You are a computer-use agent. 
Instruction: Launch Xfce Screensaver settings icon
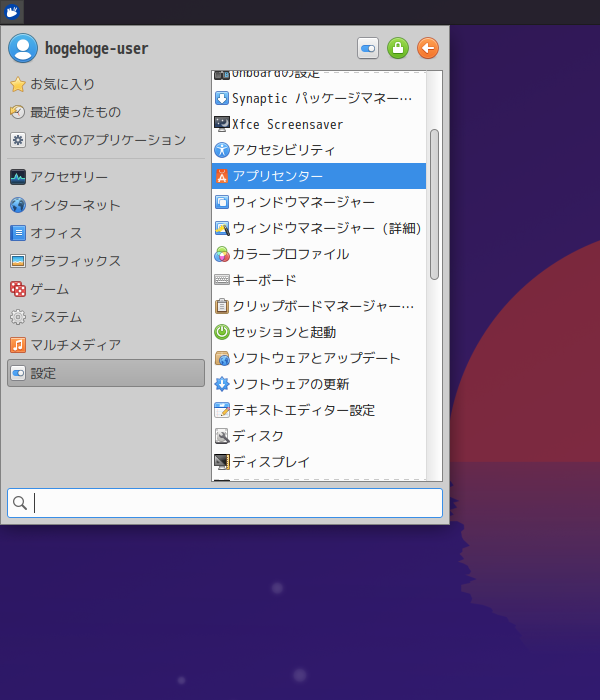pyautogui.click(x=222, y=124)
